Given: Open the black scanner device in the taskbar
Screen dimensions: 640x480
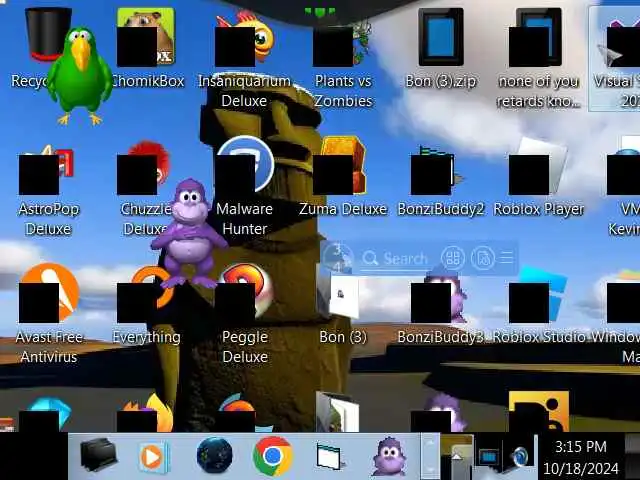Looking at the screenshot, I should (x=98, y=455).
